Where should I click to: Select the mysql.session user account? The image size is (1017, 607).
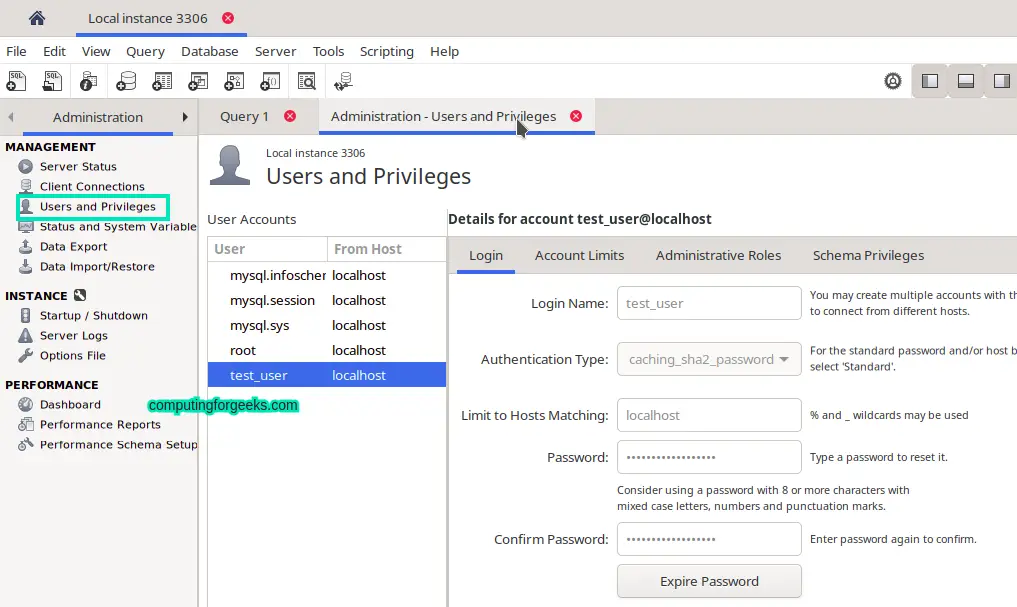click(x=327, y=300)
